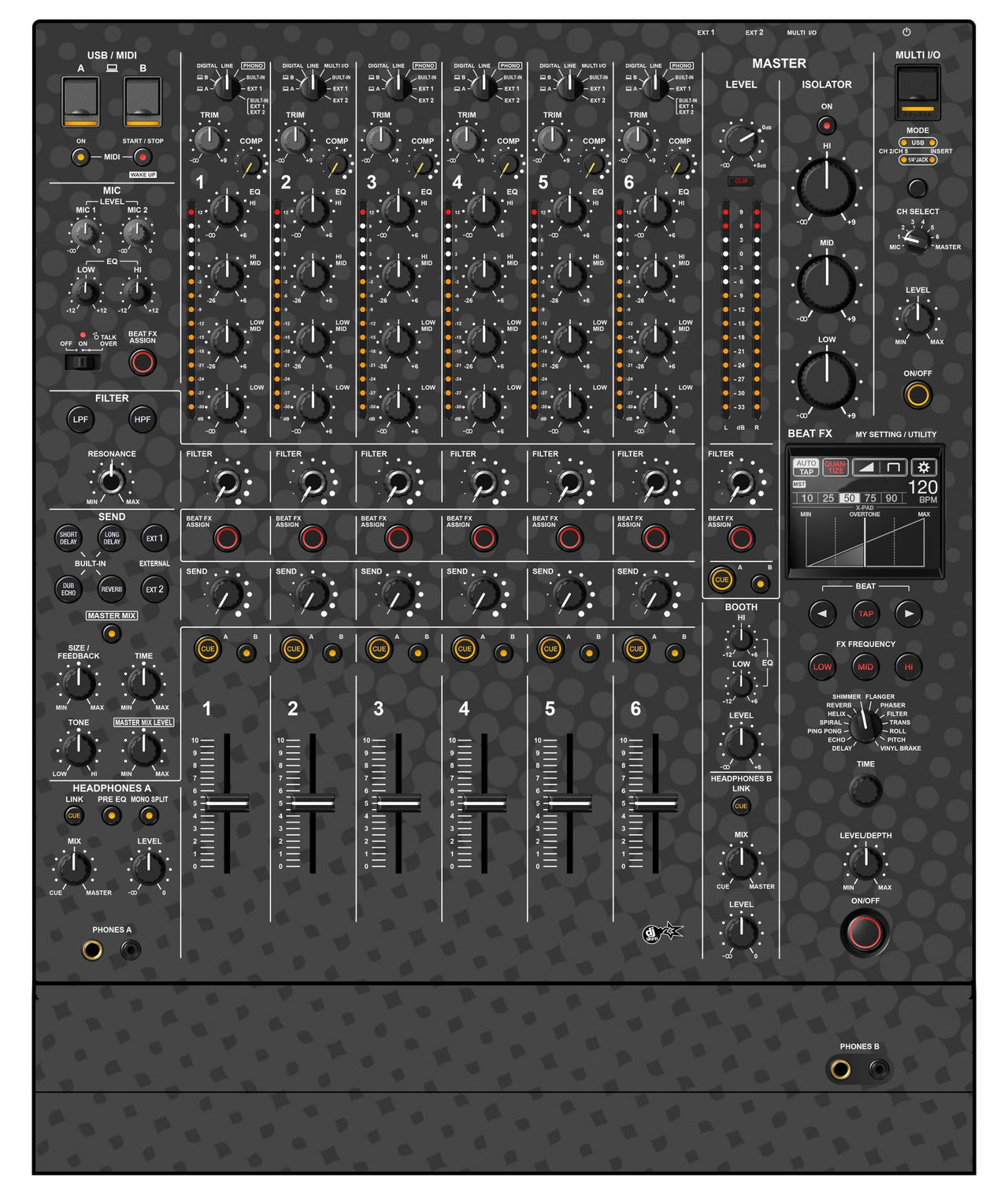This screenshot has width=1008, height=1199.
Task: Choose the EXT 2 external send
Action: tap(154, 589)
